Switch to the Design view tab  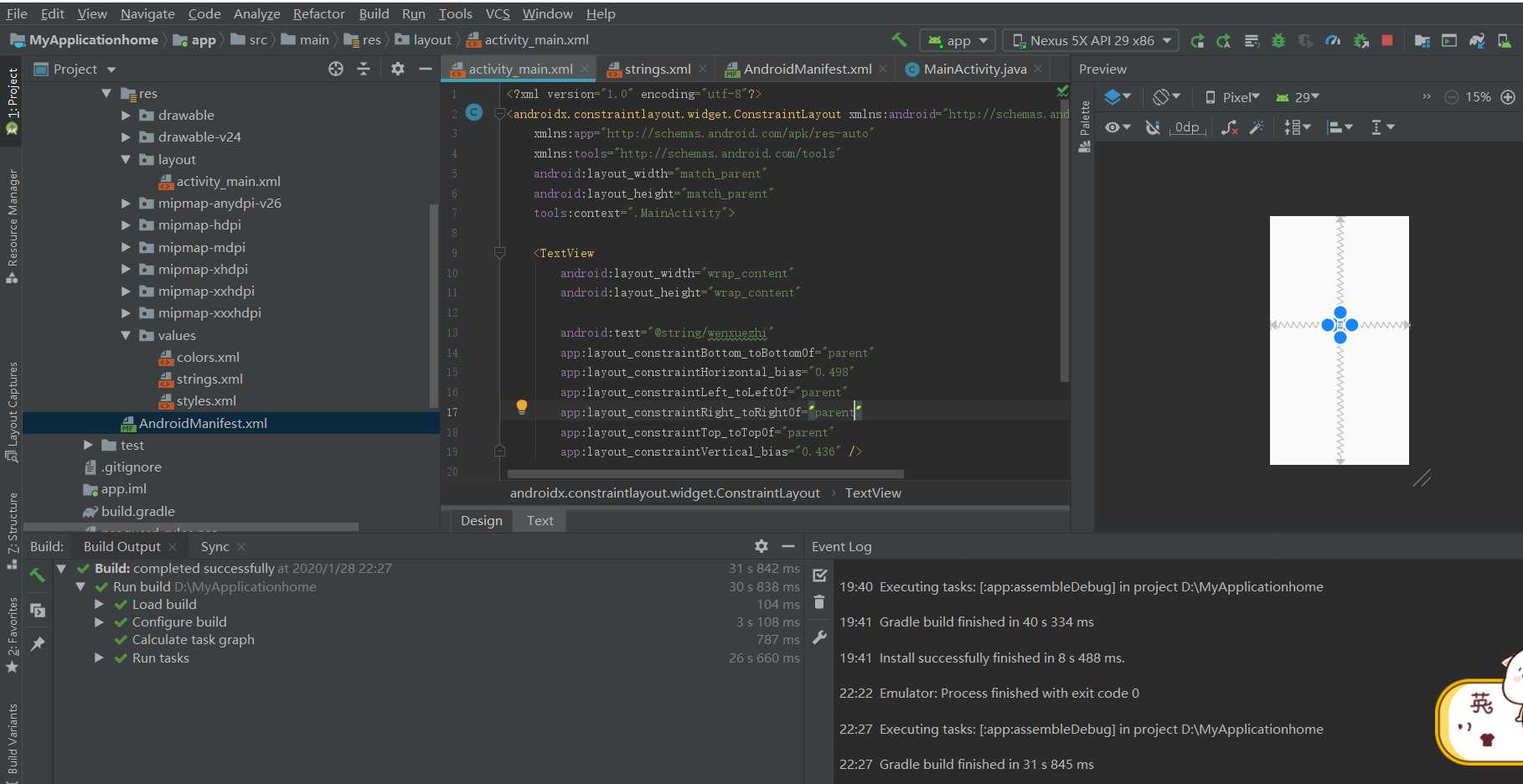pos(482,520)
